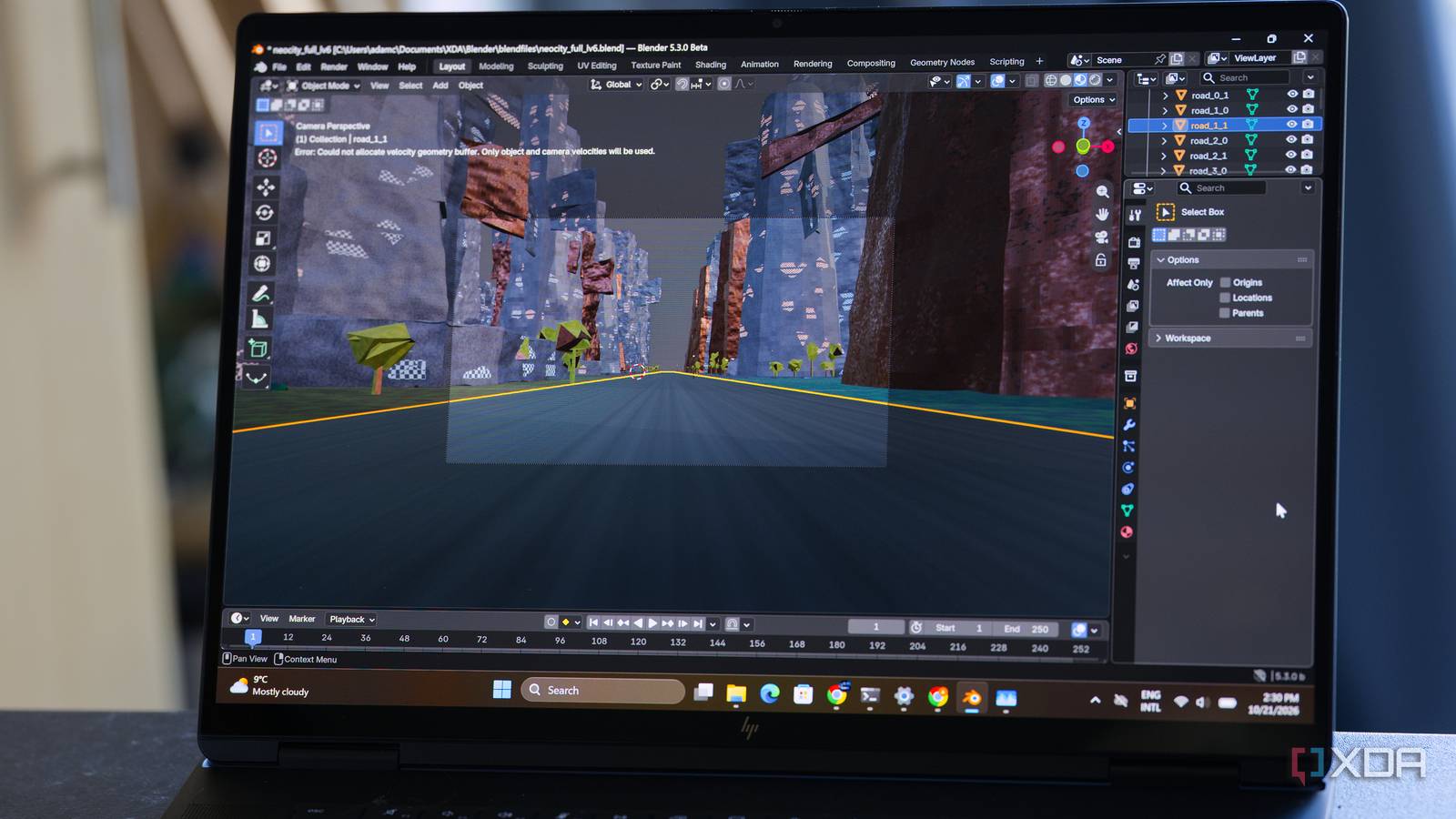Enable the Locations checkbox

pyautogui.click(x=1225, y=298)
